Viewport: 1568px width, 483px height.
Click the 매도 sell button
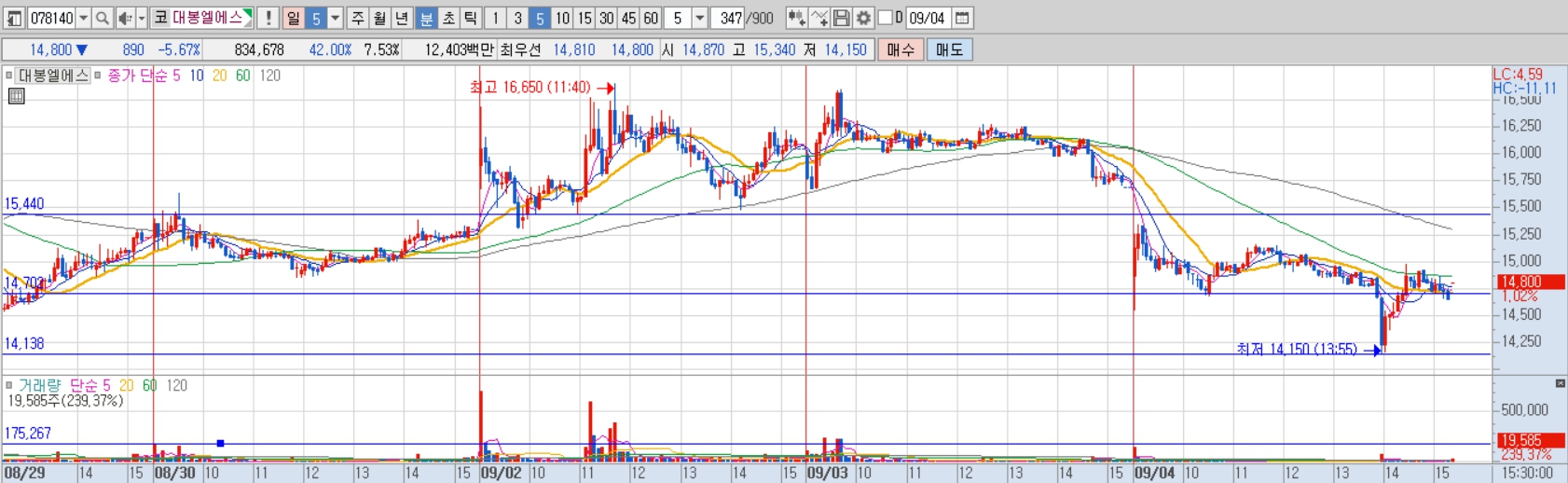[950, 49]
